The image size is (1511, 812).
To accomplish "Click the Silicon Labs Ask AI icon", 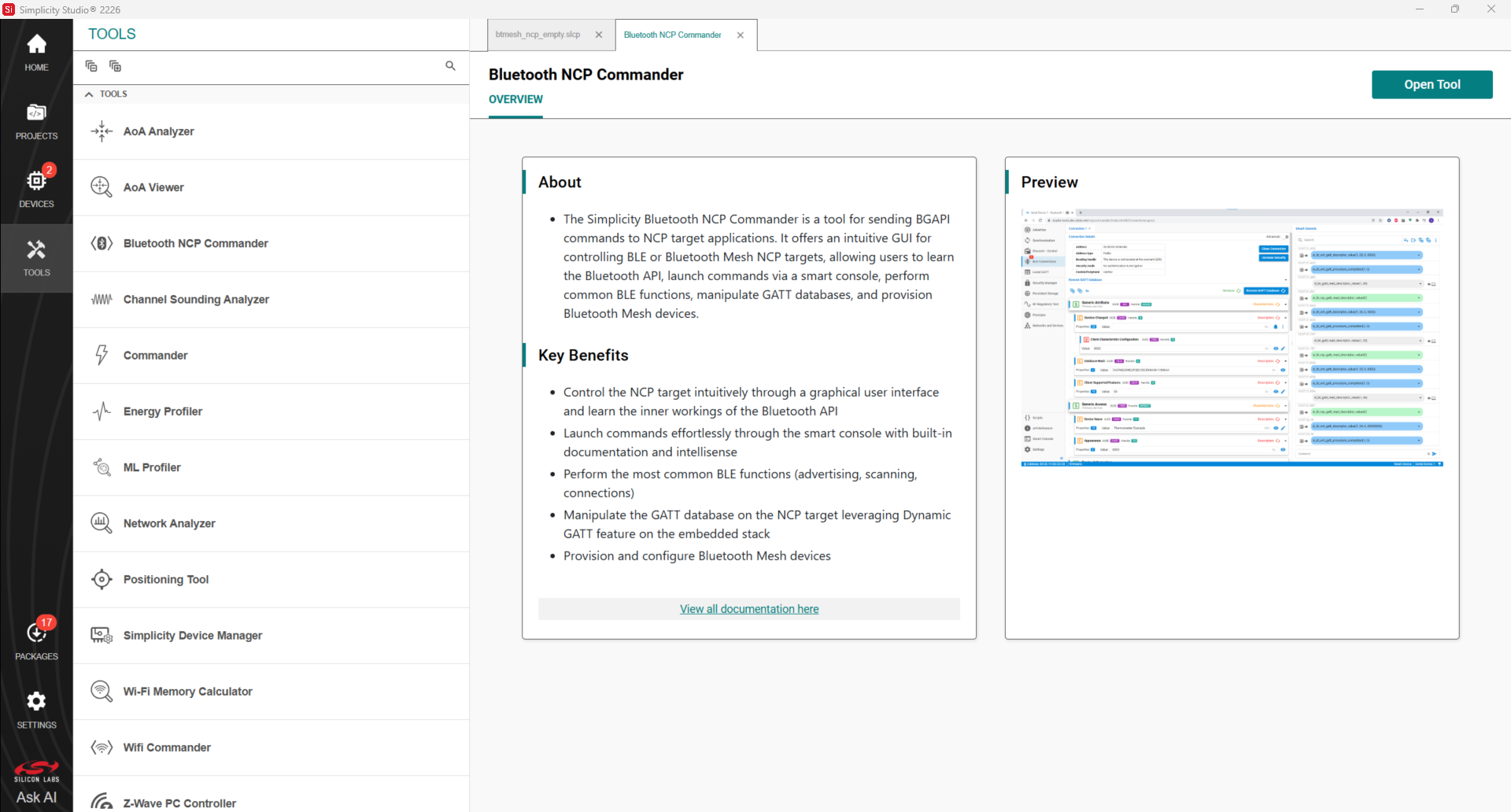I will click(36, 784).
